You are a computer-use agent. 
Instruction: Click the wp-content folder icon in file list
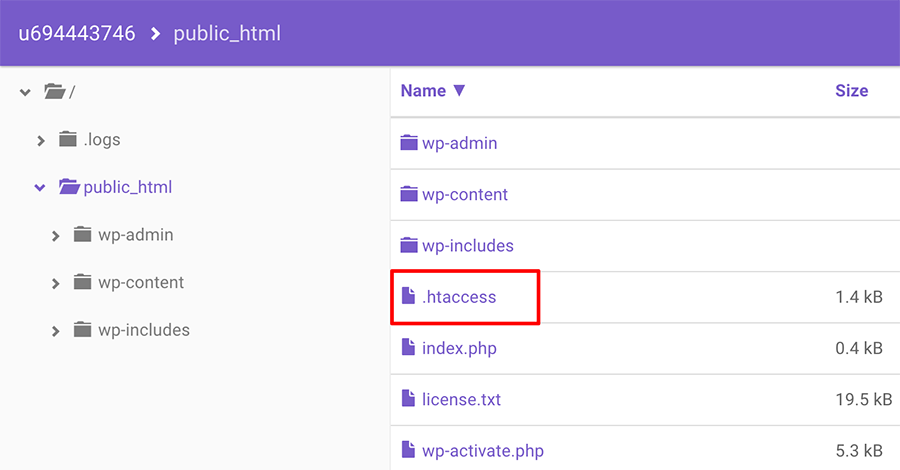pos(408,194)
